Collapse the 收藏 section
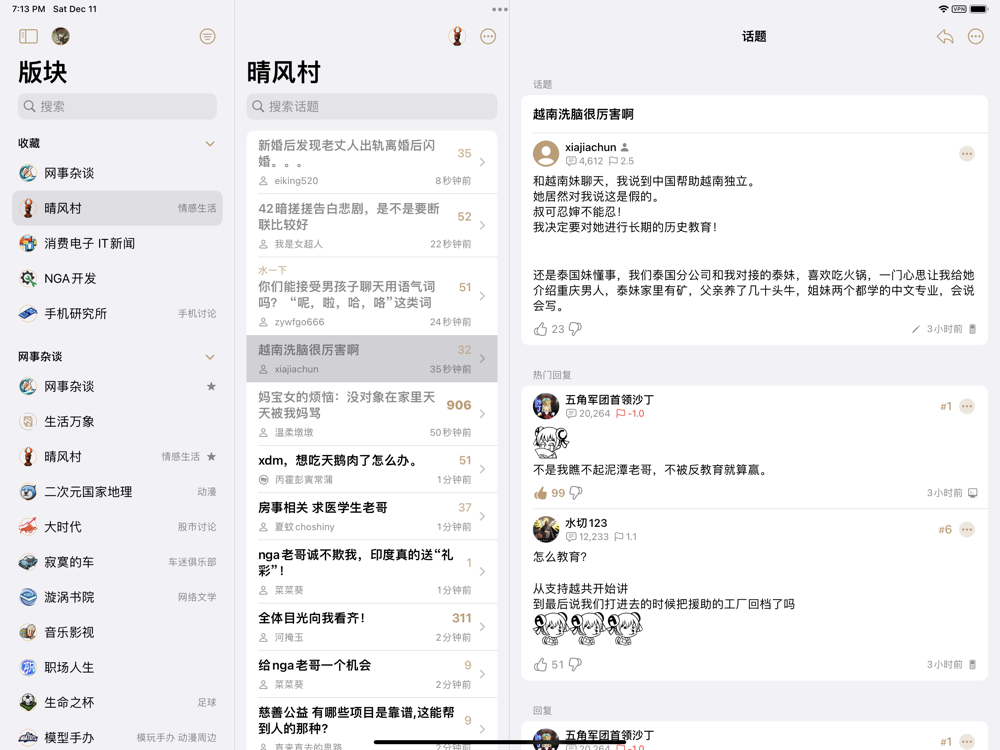The width and height of the screenshot is (1000, 750). click(x=210, y=143)
